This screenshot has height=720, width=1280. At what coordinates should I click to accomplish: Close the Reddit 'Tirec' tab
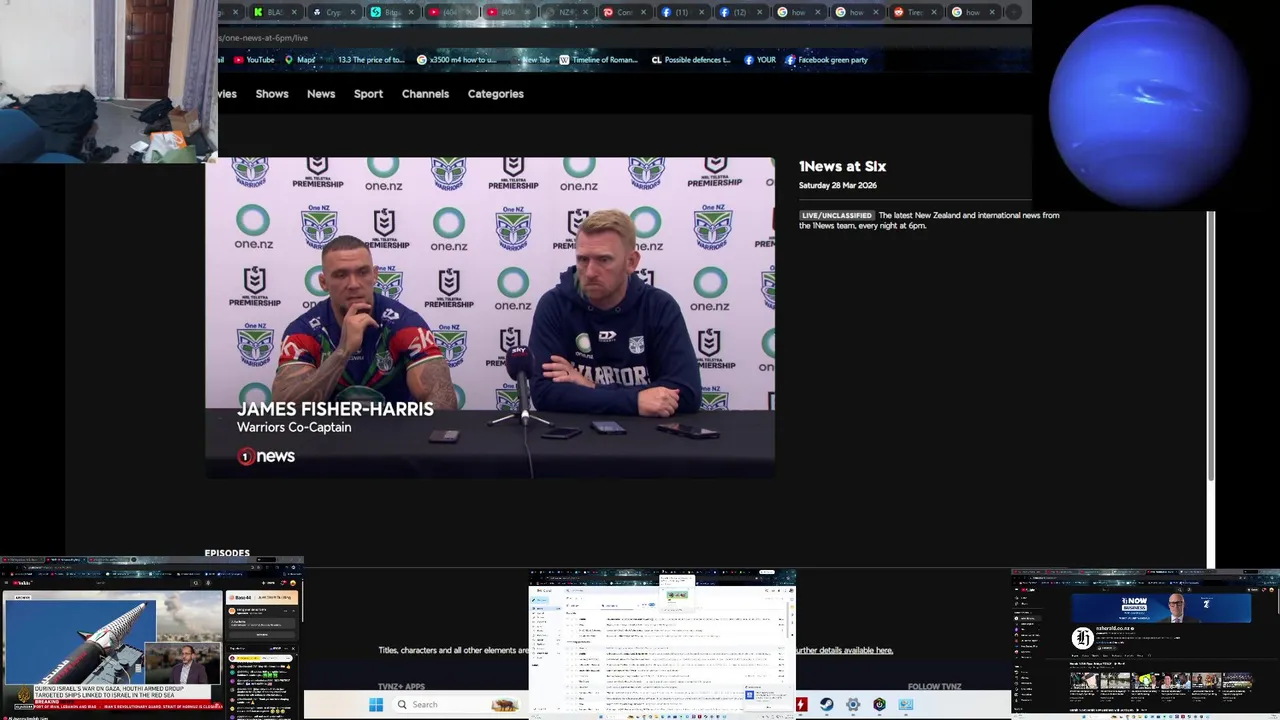click(x=933, y=12)
